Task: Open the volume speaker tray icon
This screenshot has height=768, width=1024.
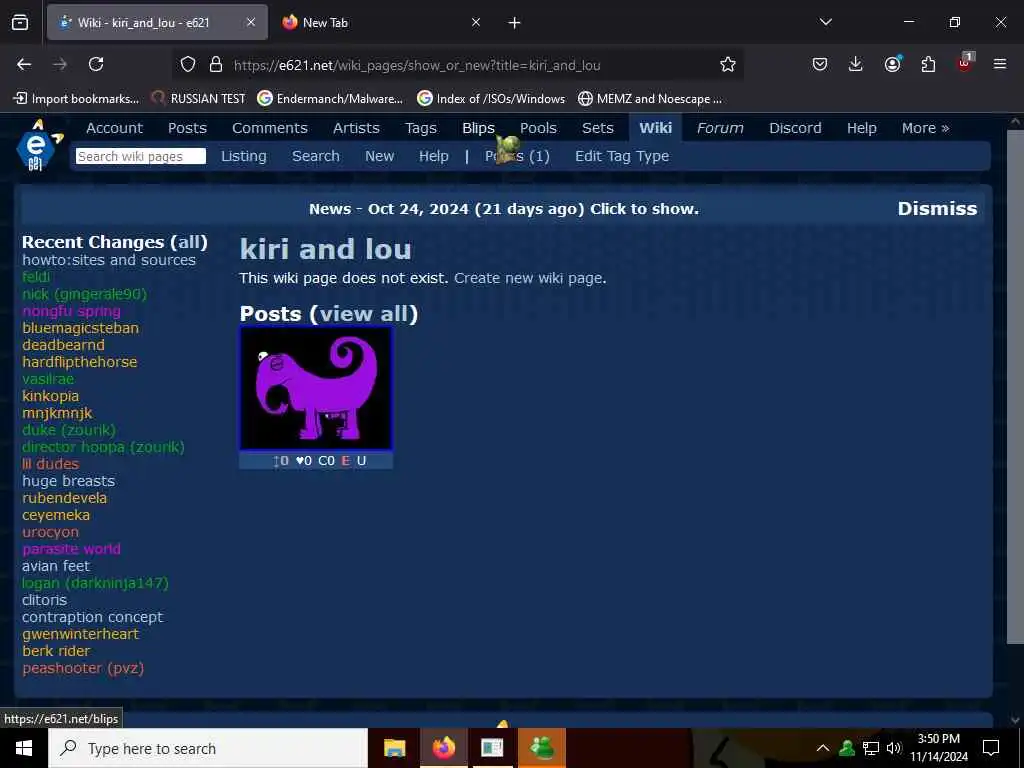Action: click(893, 748)
